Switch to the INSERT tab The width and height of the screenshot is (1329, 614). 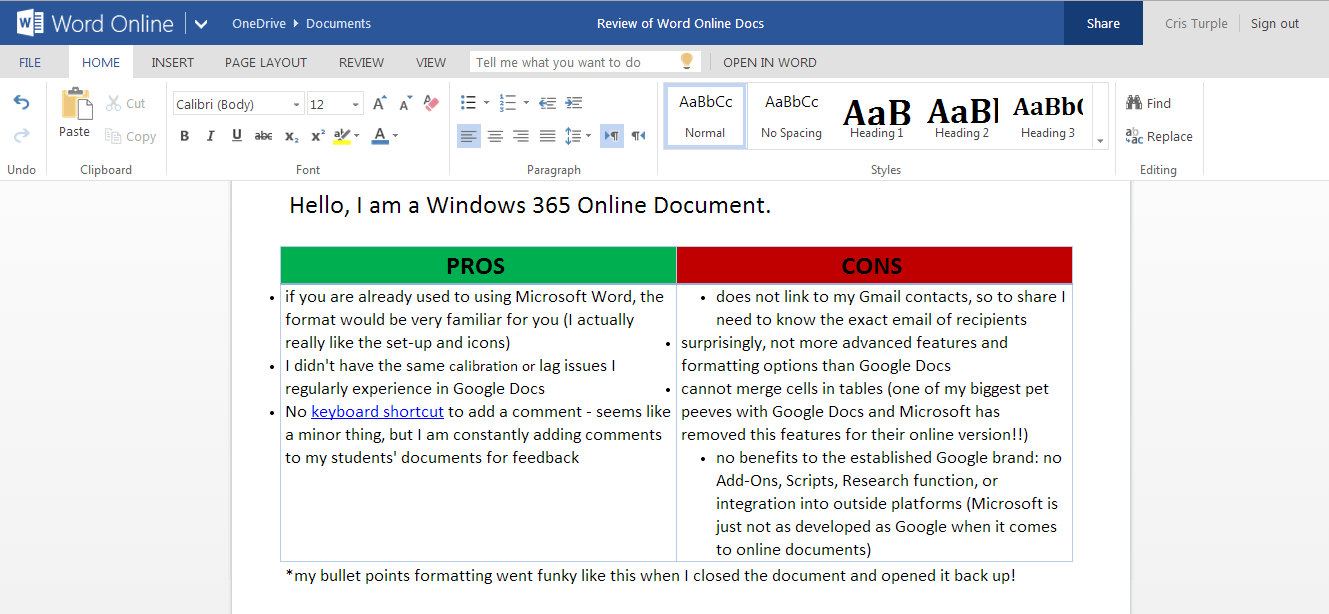[173, 62]
